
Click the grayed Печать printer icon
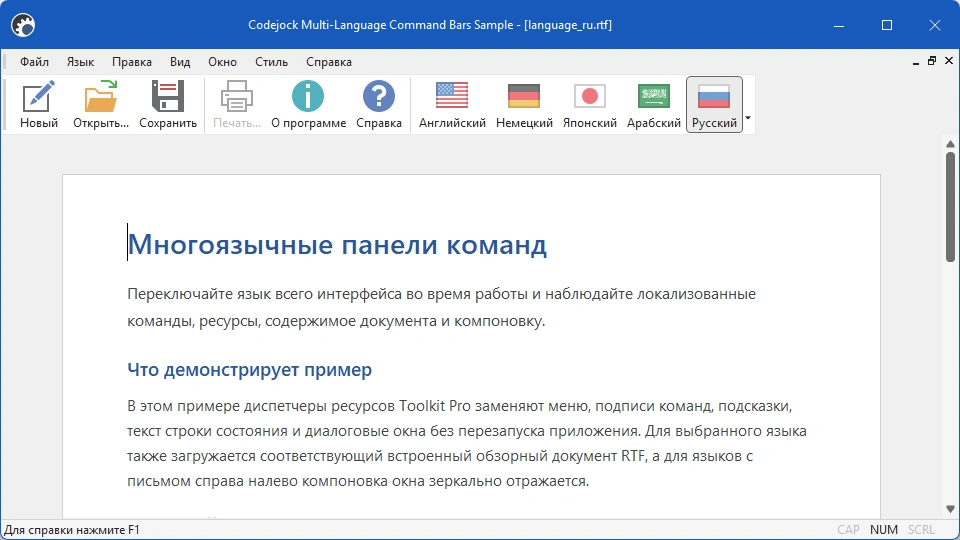pyautogui.click(x=237, y=97)
